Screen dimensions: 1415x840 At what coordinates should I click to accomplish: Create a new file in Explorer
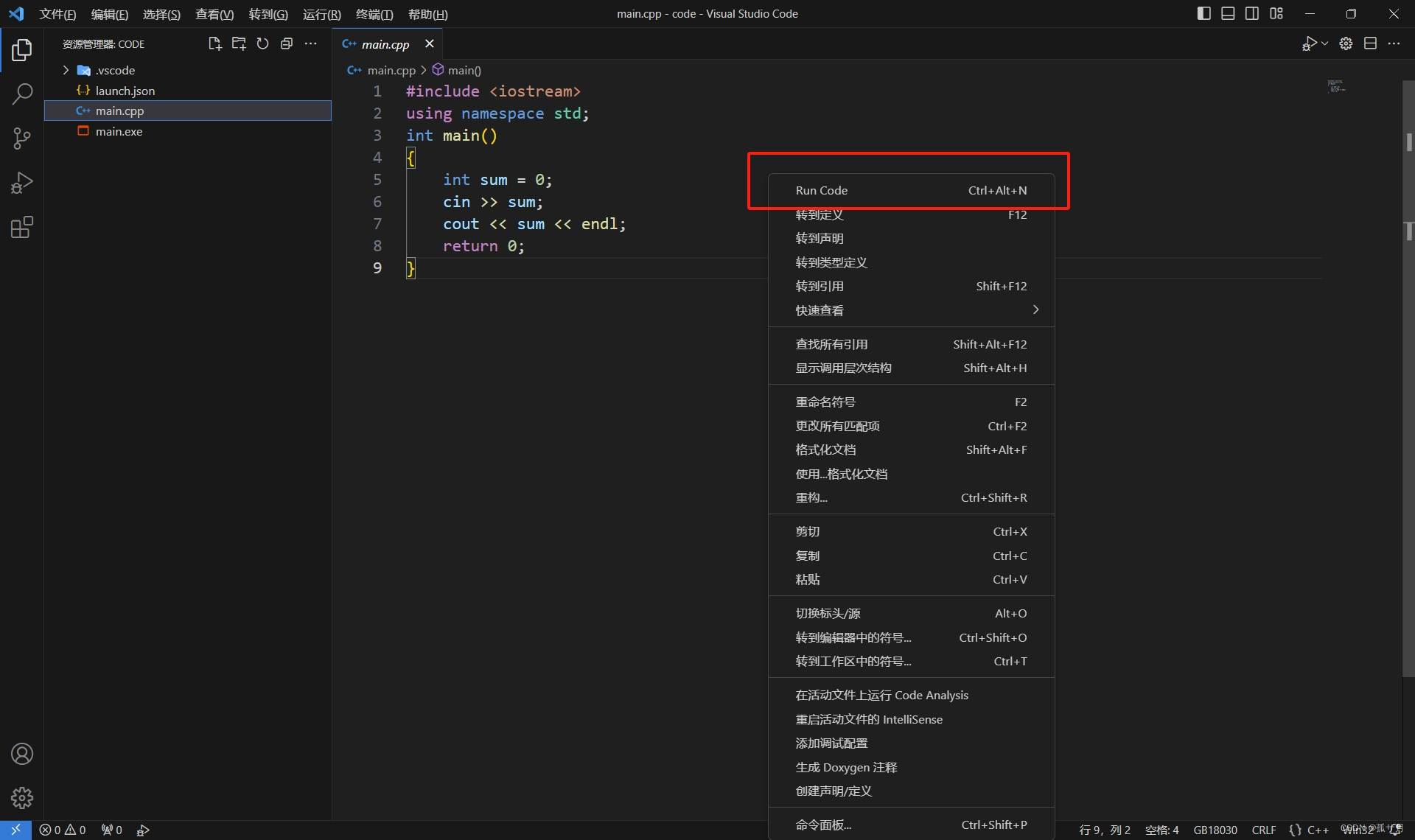214,44
